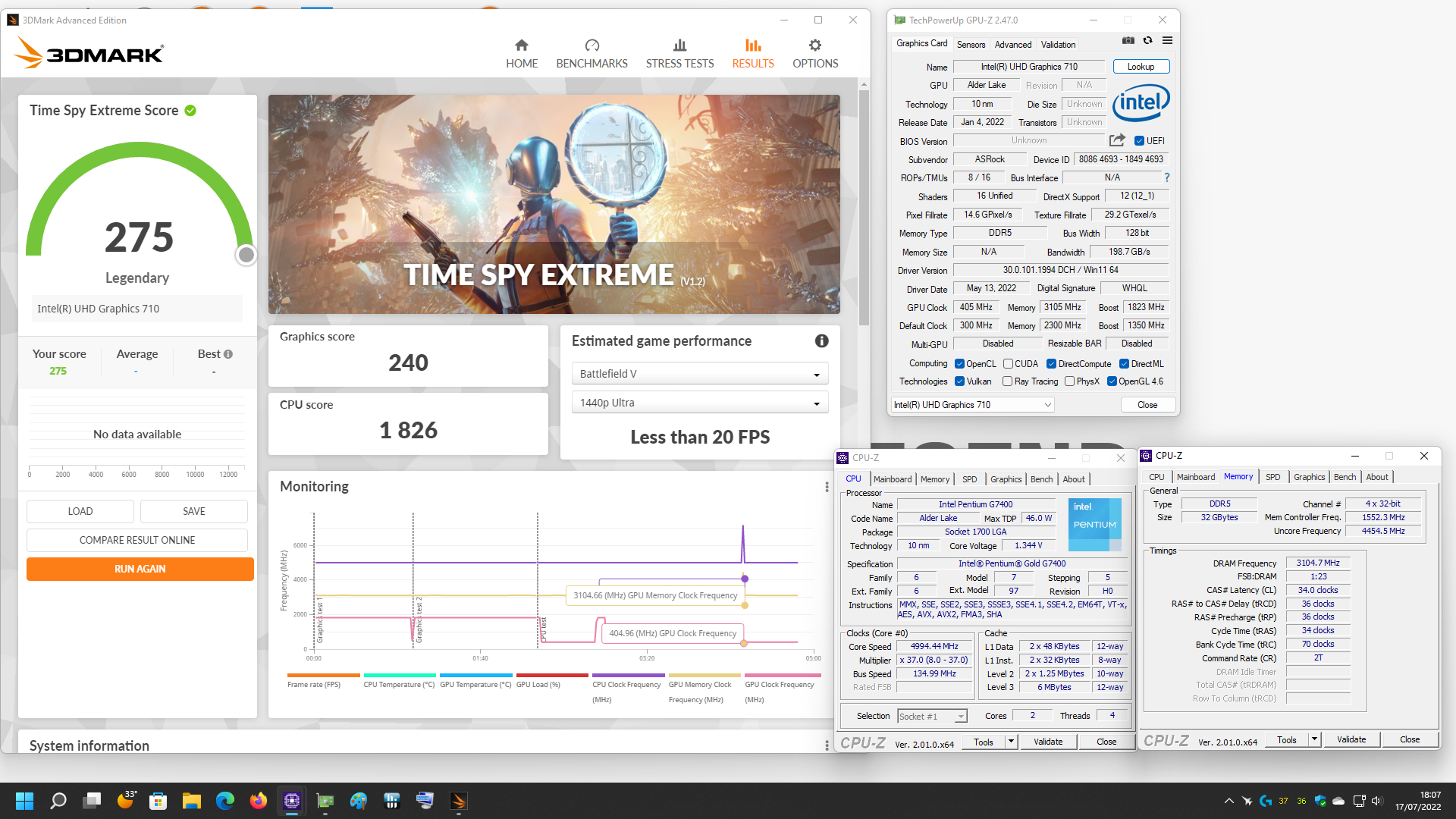Click the Time Spy Extreme green validation checkmark
Screen dimensions: 1456x819
190,111
